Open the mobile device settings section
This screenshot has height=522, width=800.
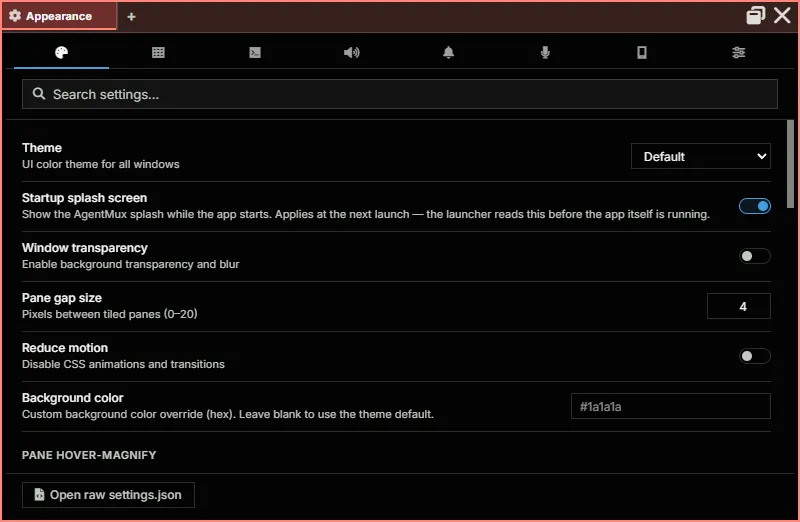(642, 53)
